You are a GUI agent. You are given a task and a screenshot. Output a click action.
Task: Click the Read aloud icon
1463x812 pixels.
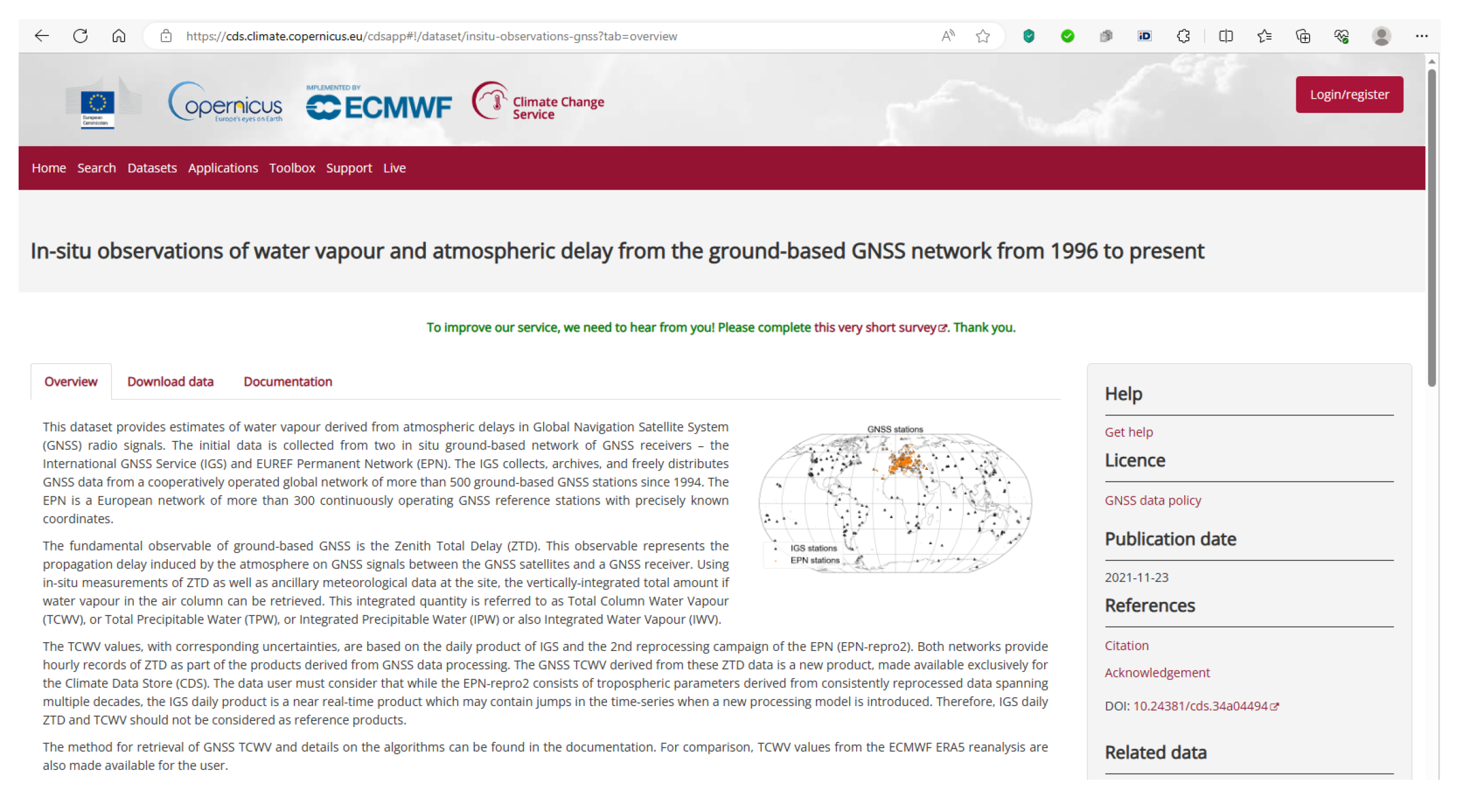click(948, 36)
